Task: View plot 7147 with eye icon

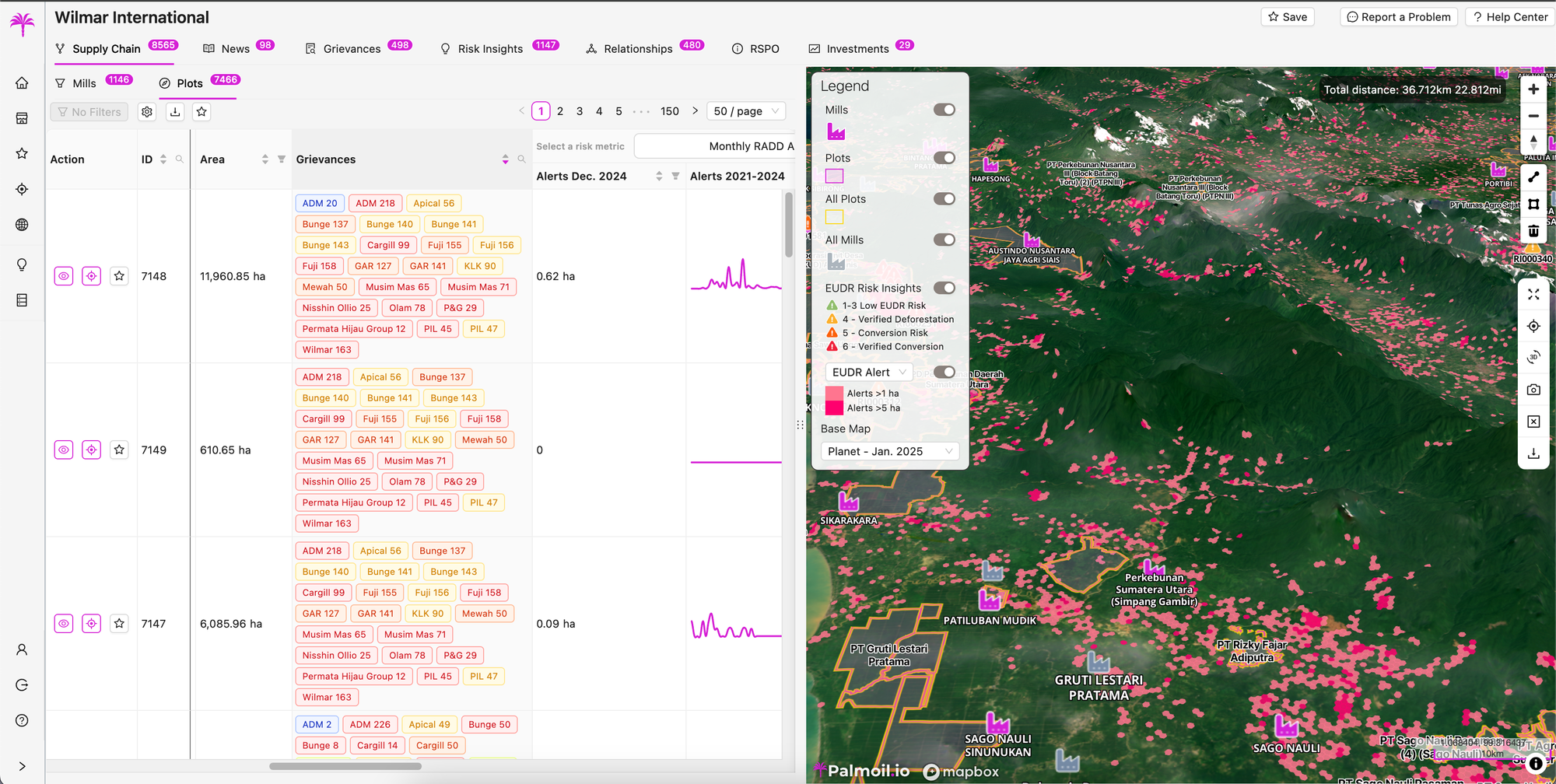Action: click(64, 624)
